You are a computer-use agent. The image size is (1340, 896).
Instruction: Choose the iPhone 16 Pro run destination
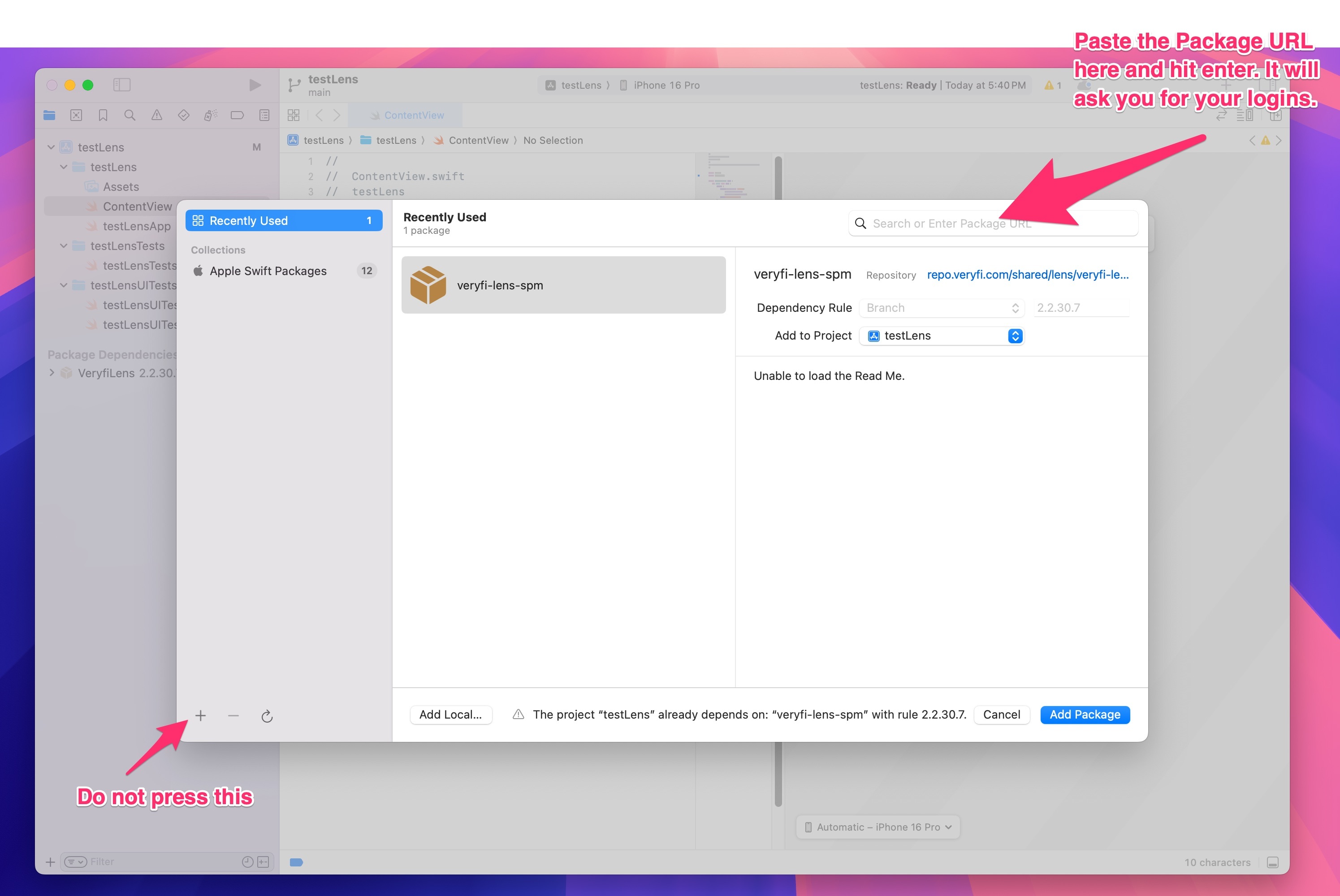(660, 85)
